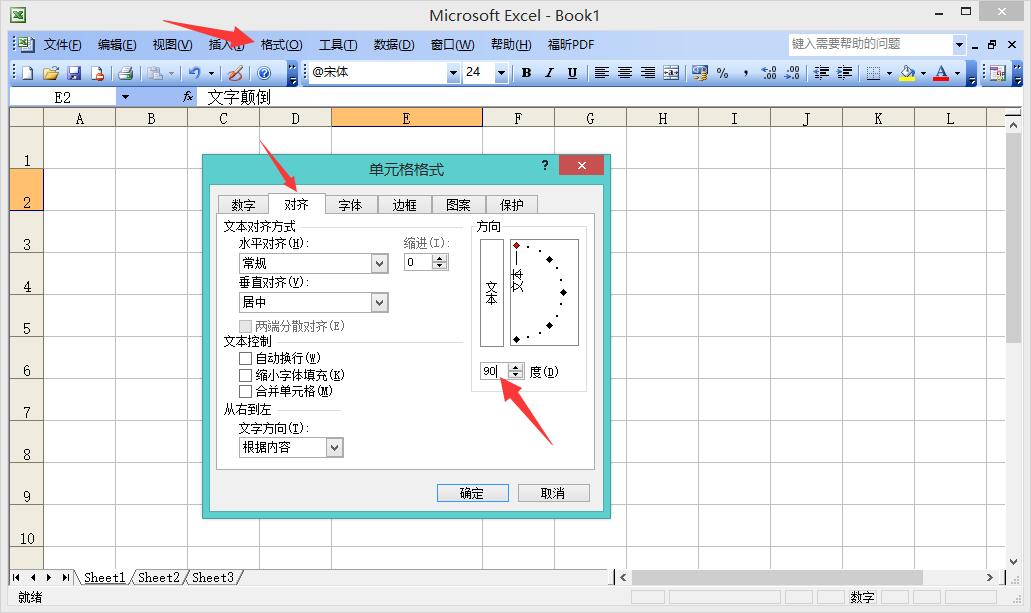Open the drawing toolbar icon
1031x613 pixels.
pyautogui.click(x=236, y=73)
